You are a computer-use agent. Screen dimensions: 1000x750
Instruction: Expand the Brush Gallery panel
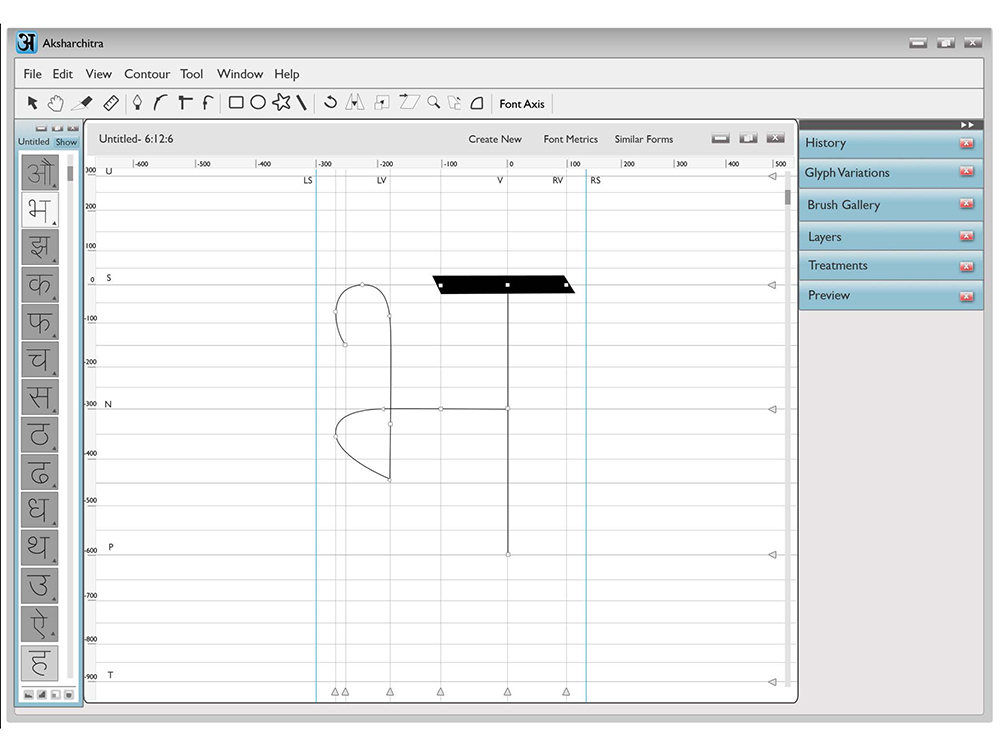coord(843,205)
